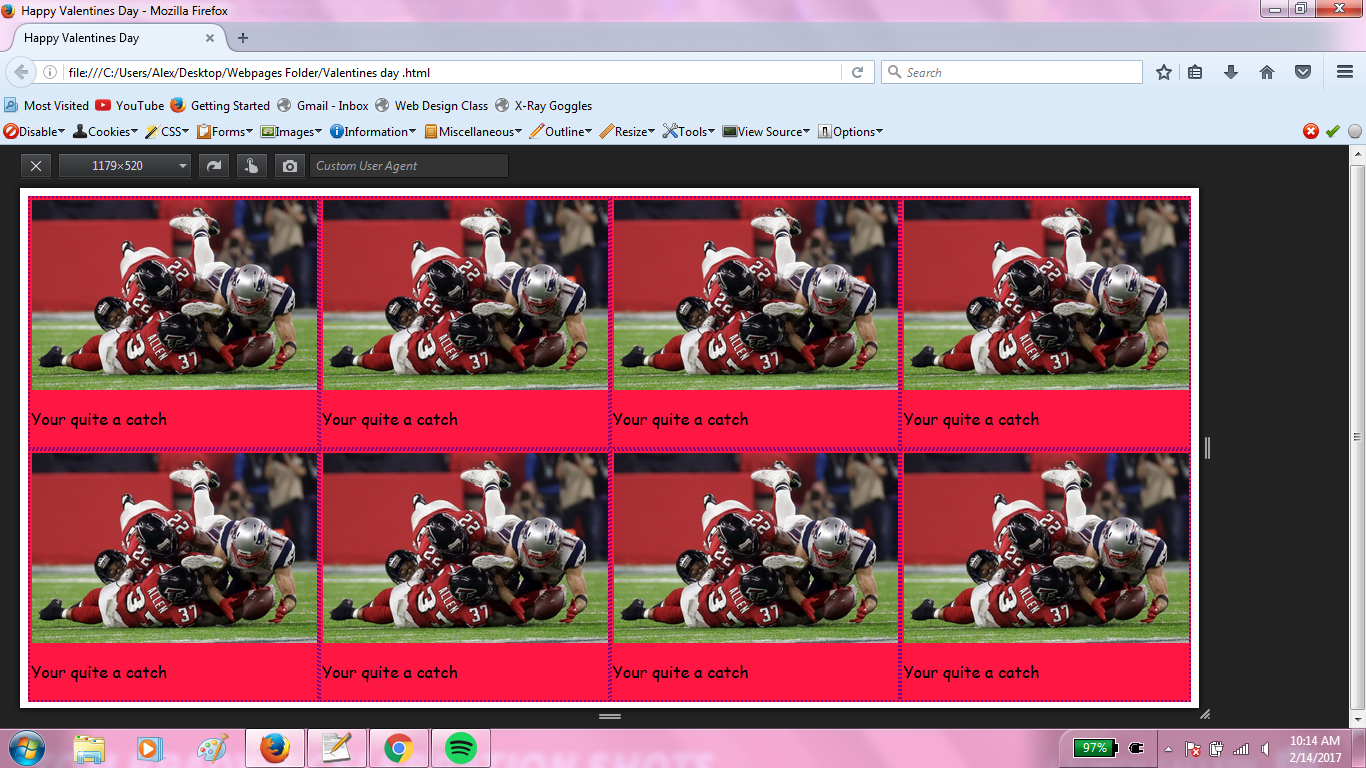This screenshot has width=1366, height=768.
Task: Show site information icon in address bar
Action: pyautogui.click(x=50, y=72)
